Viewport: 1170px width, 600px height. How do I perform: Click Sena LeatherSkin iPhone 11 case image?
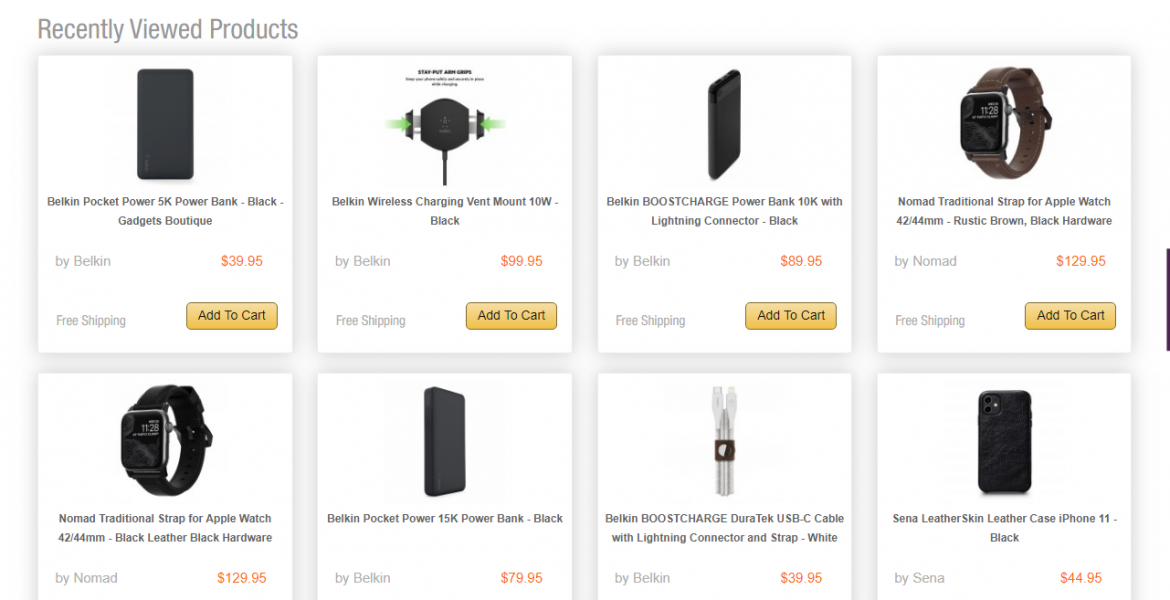(1004, 441)
